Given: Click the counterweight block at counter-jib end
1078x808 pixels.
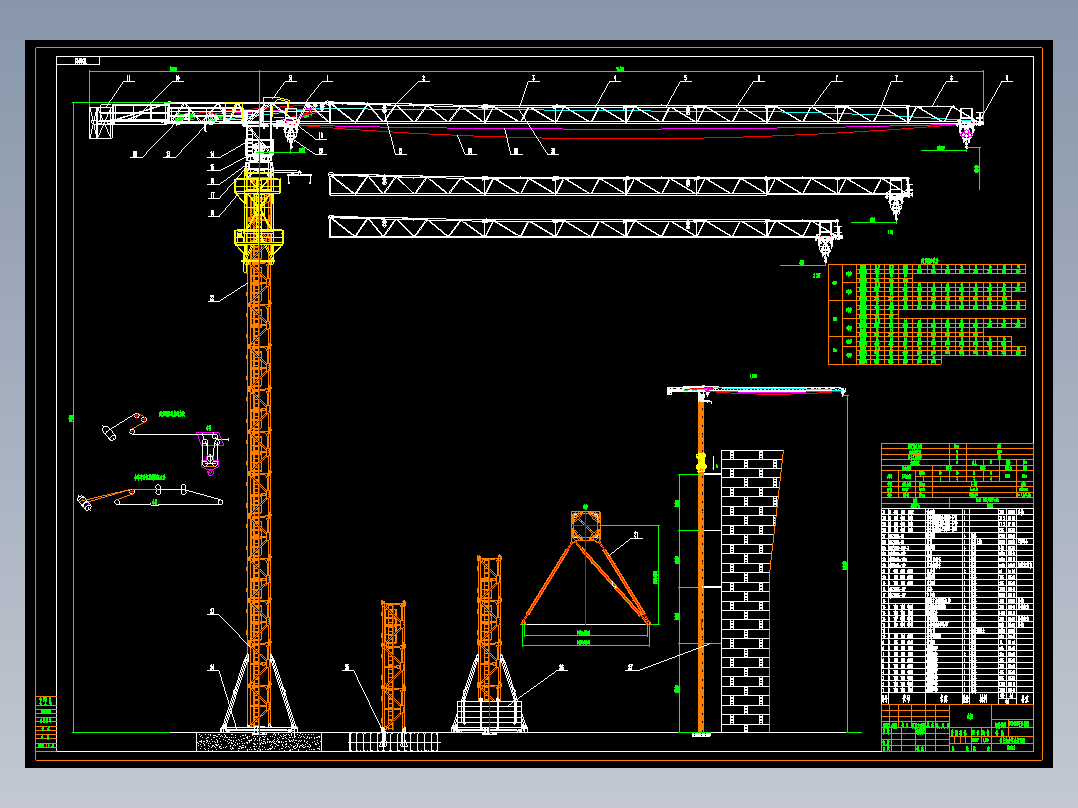Looking at the screenshot, I should [x=101, y=121].
